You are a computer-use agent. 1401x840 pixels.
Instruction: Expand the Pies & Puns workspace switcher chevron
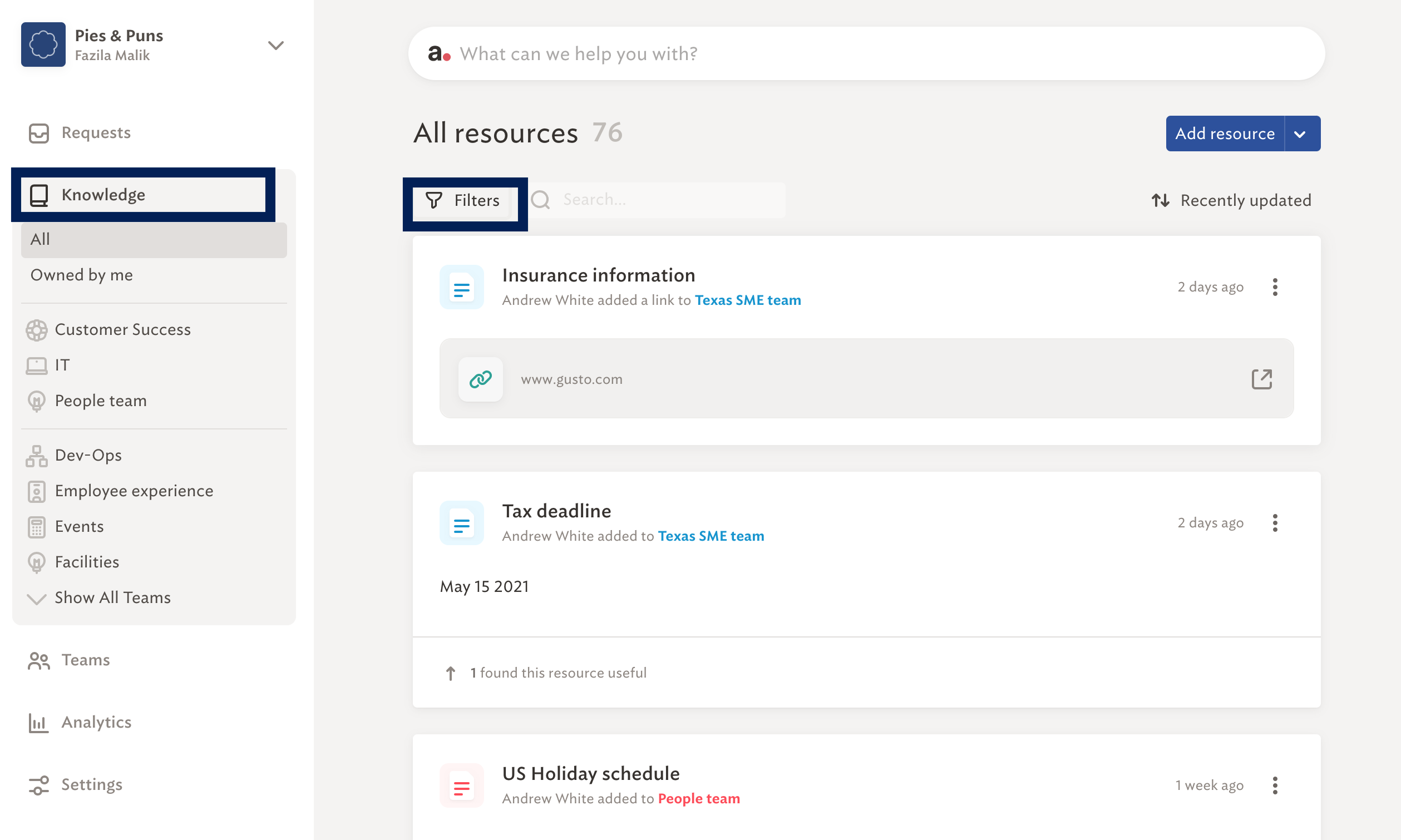275,45
